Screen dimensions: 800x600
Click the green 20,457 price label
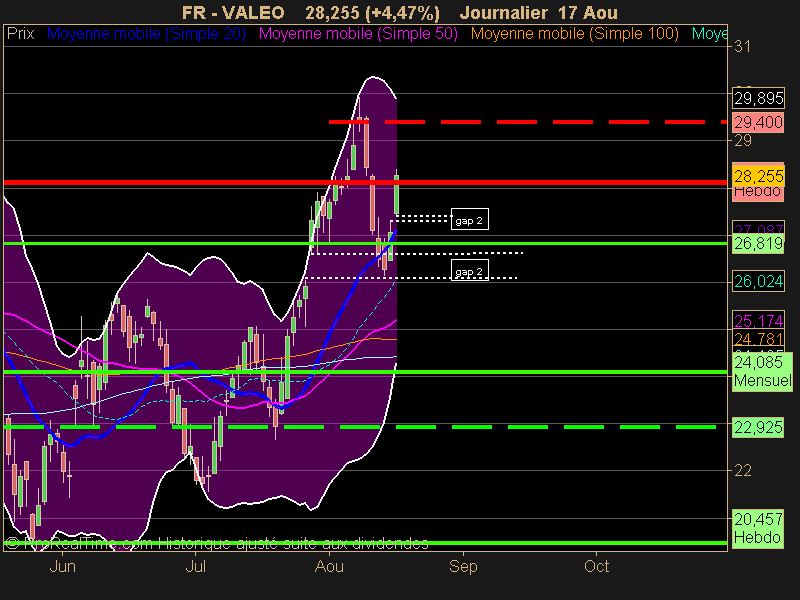click(758, 519)
